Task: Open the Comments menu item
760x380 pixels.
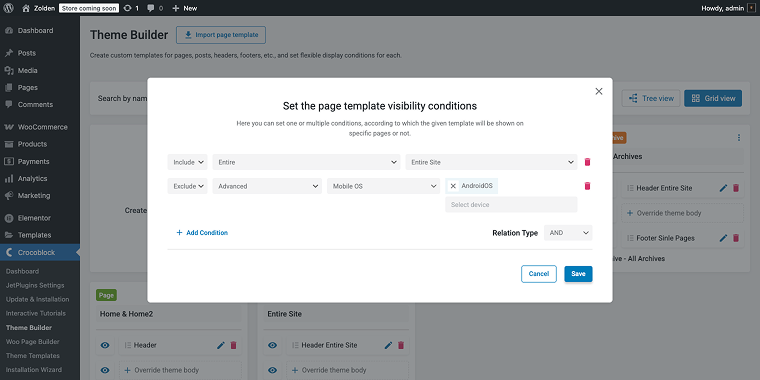Action: [35, 104]
